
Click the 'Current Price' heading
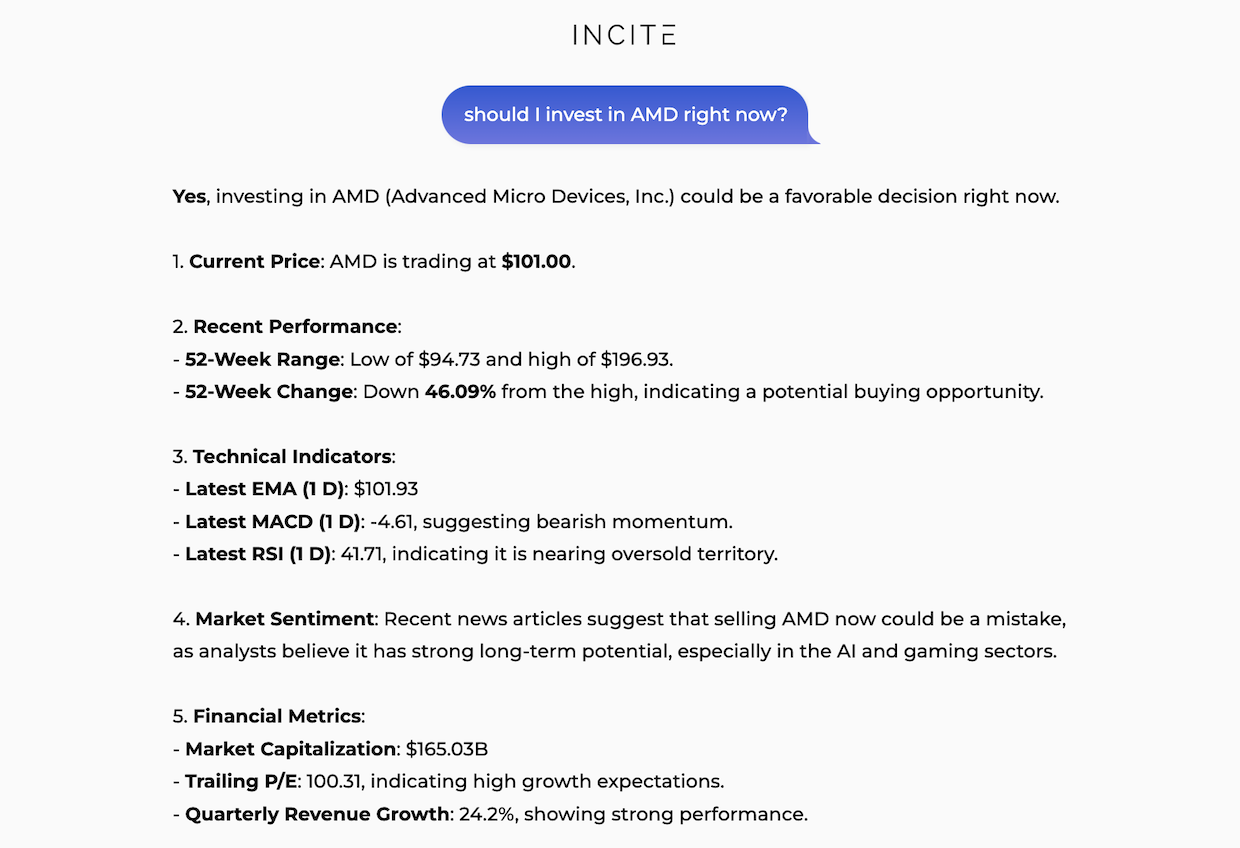pos(254,261)
